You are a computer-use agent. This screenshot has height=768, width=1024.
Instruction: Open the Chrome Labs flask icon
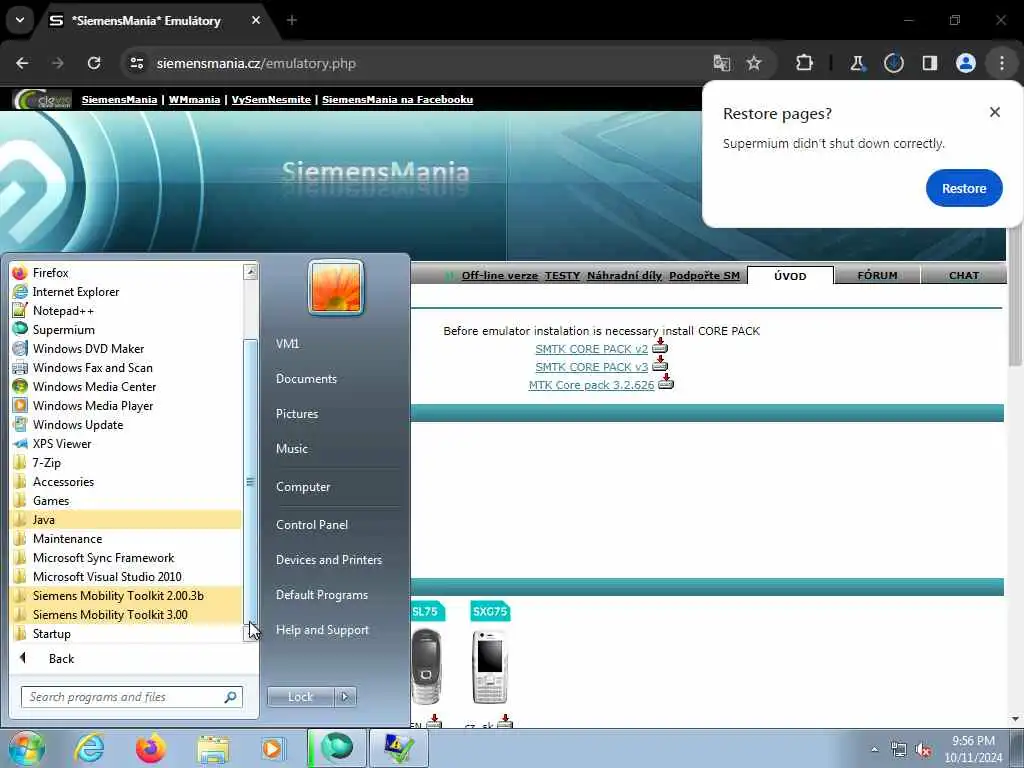(x=857, y=63)
